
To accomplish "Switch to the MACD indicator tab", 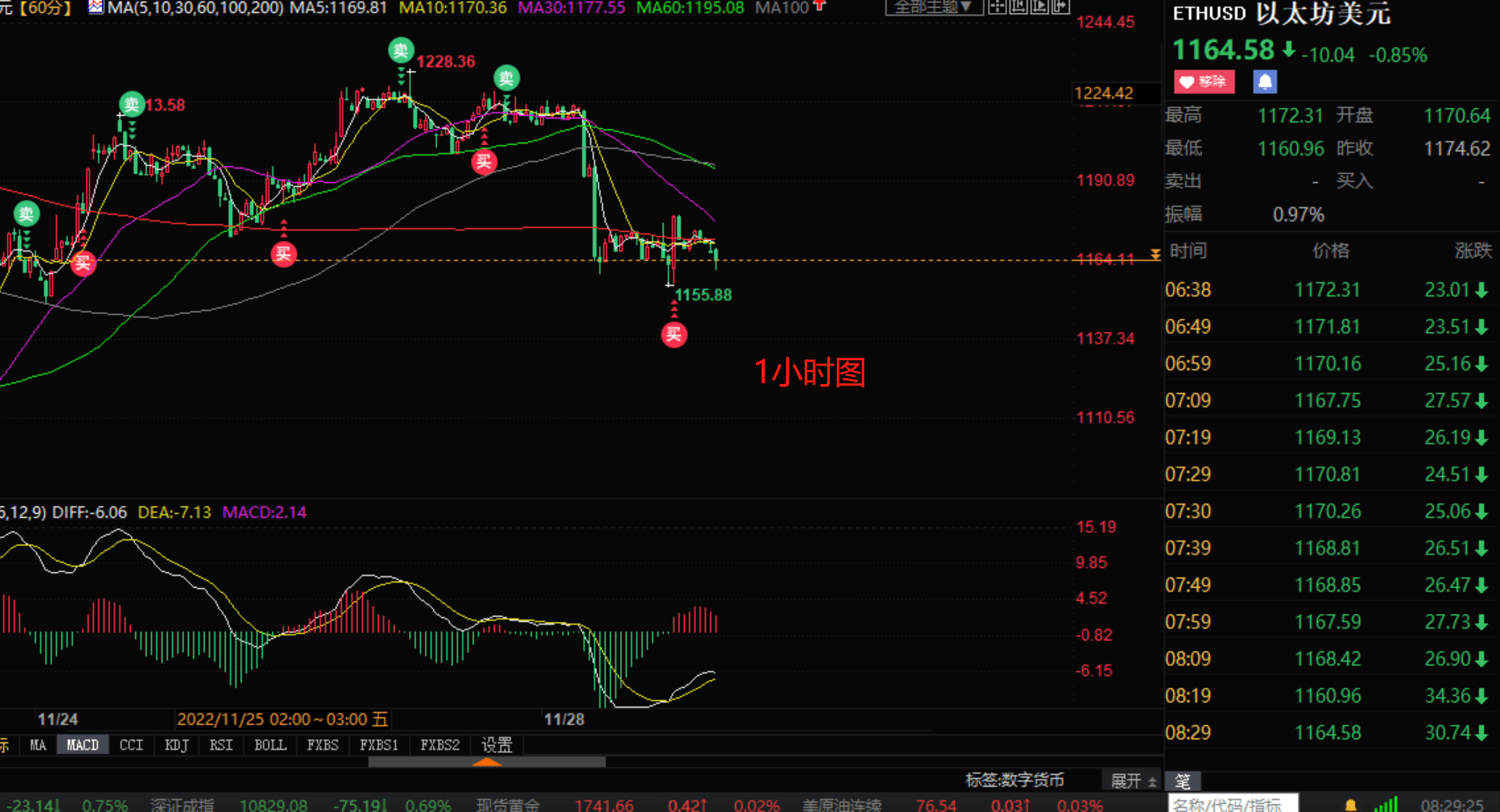I will tap(83, 745).
